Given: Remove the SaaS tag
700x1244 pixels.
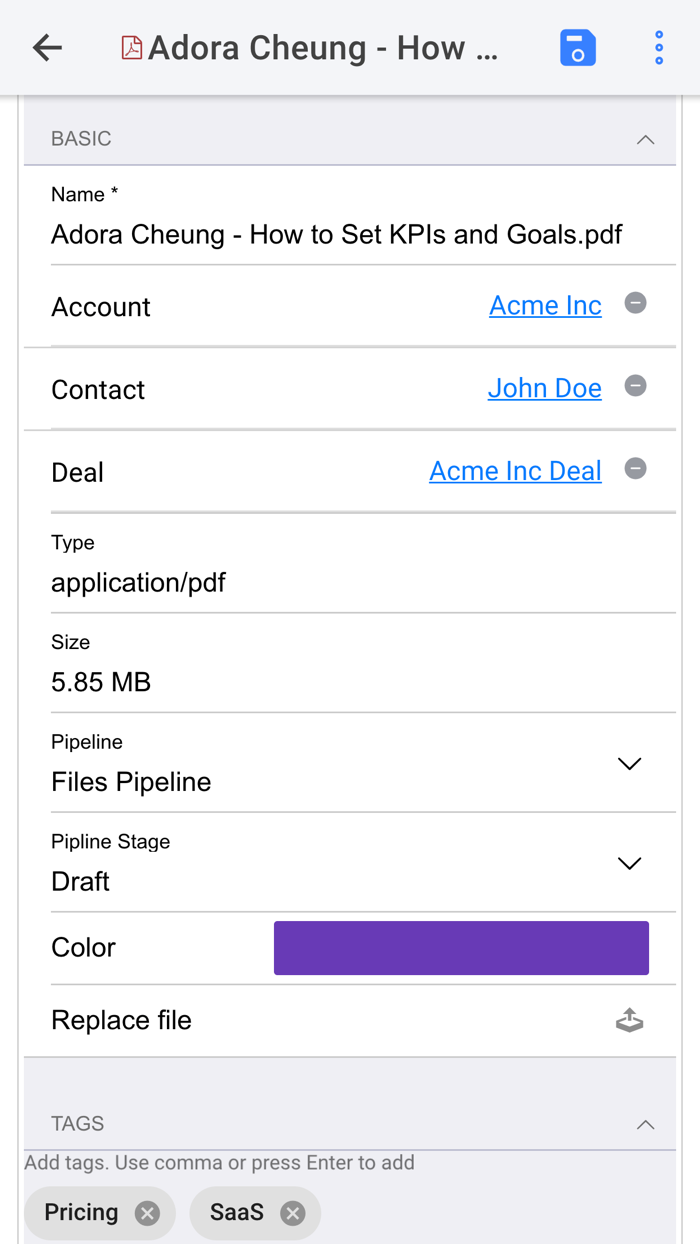Looking at the screenshot, I should tap(293, 1213).
